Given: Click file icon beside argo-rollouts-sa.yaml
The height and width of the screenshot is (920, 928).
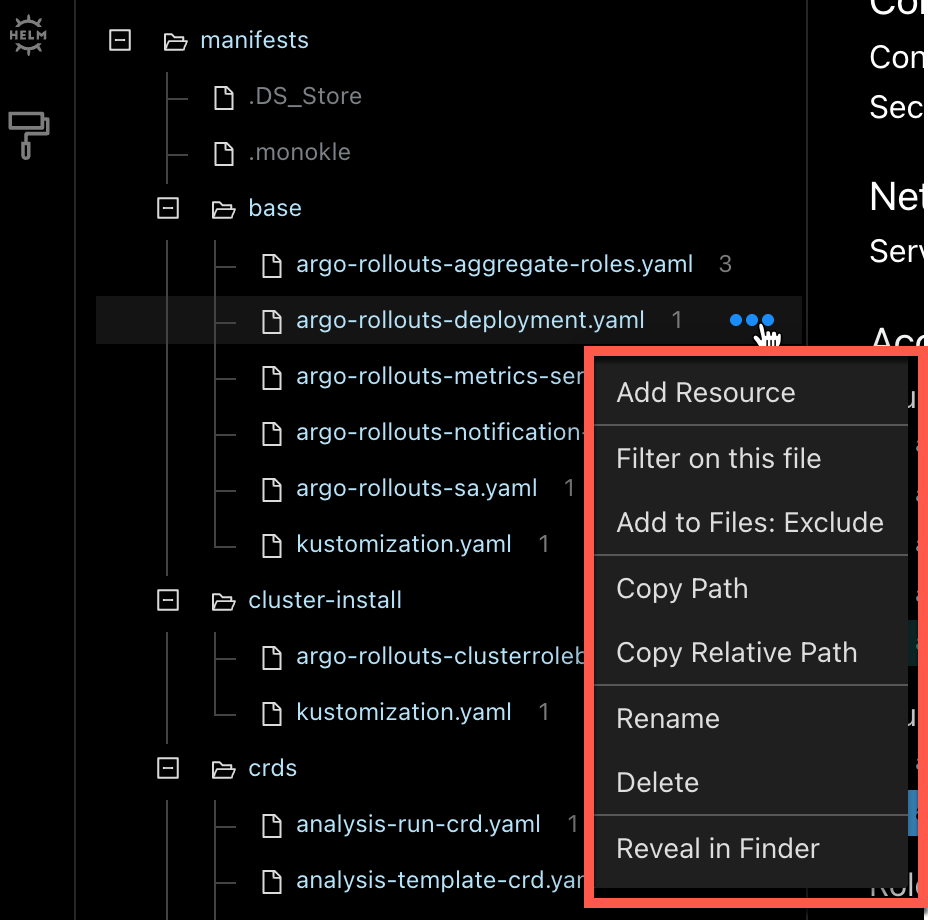Looking at the screenshot, I should point(272,490).
